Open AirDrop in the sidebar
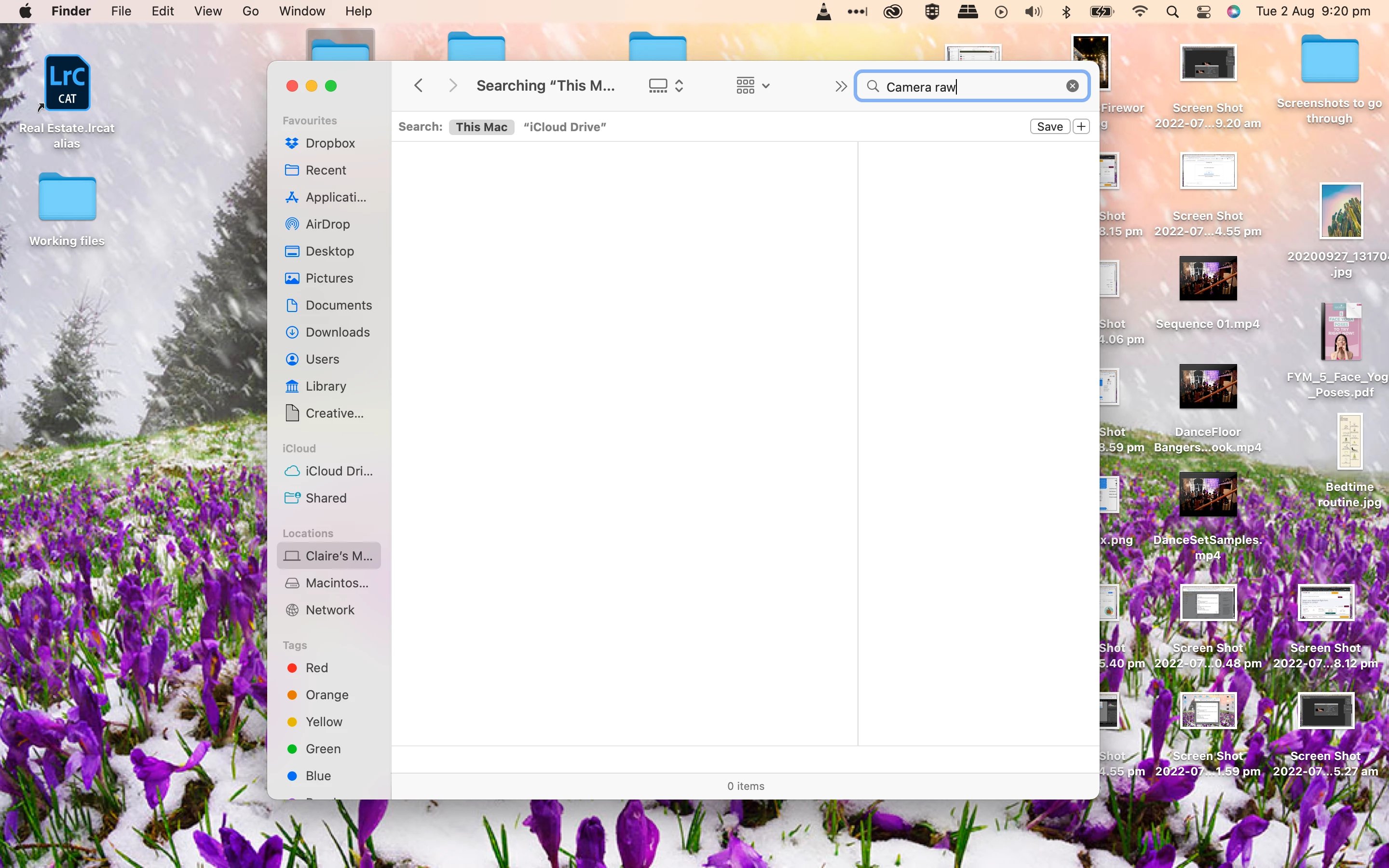The width and height of the screenshot is (1389, 868). click(x=327, y=224)
